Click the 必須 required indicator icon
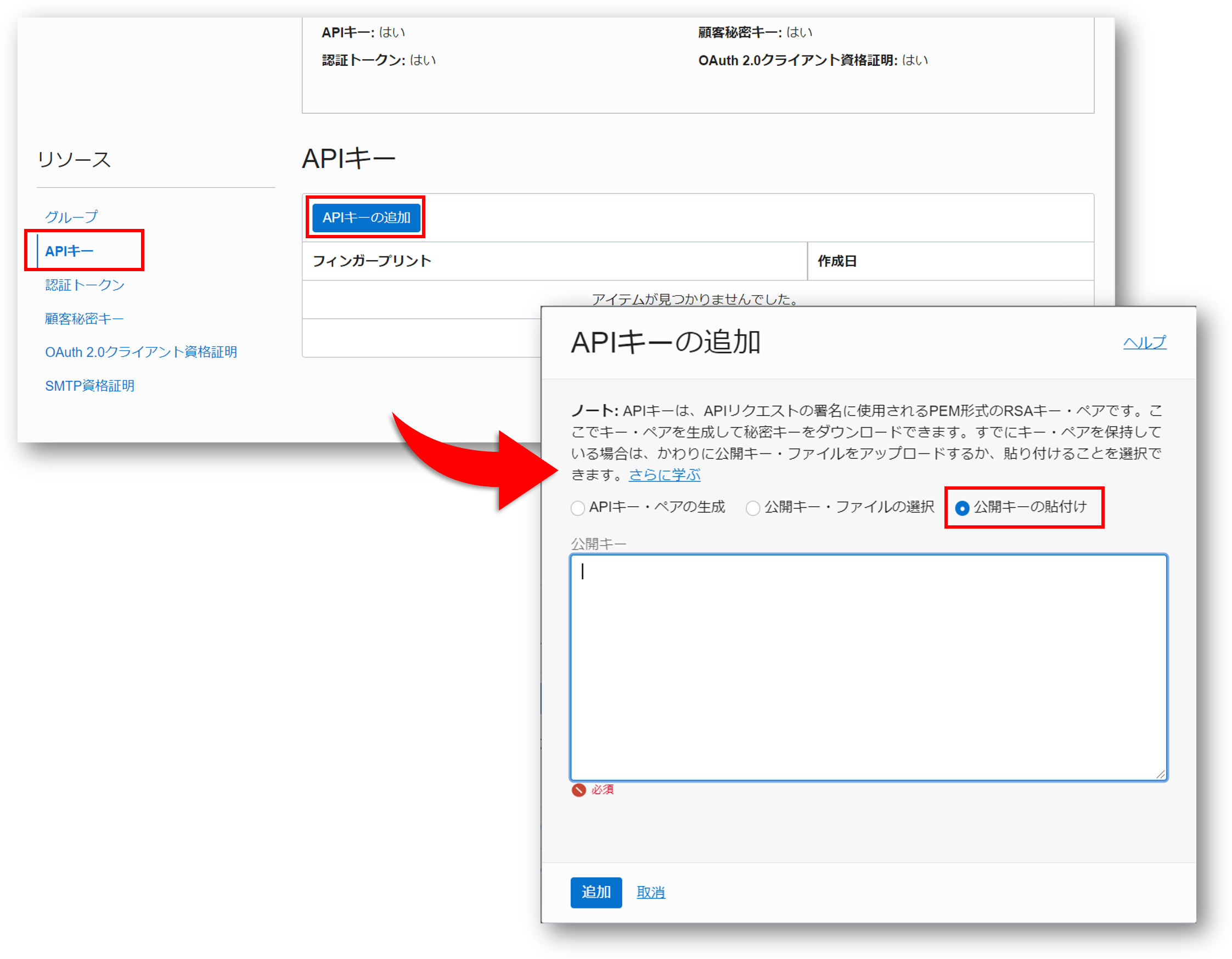 pyautogui.click(x=578, y=790)
